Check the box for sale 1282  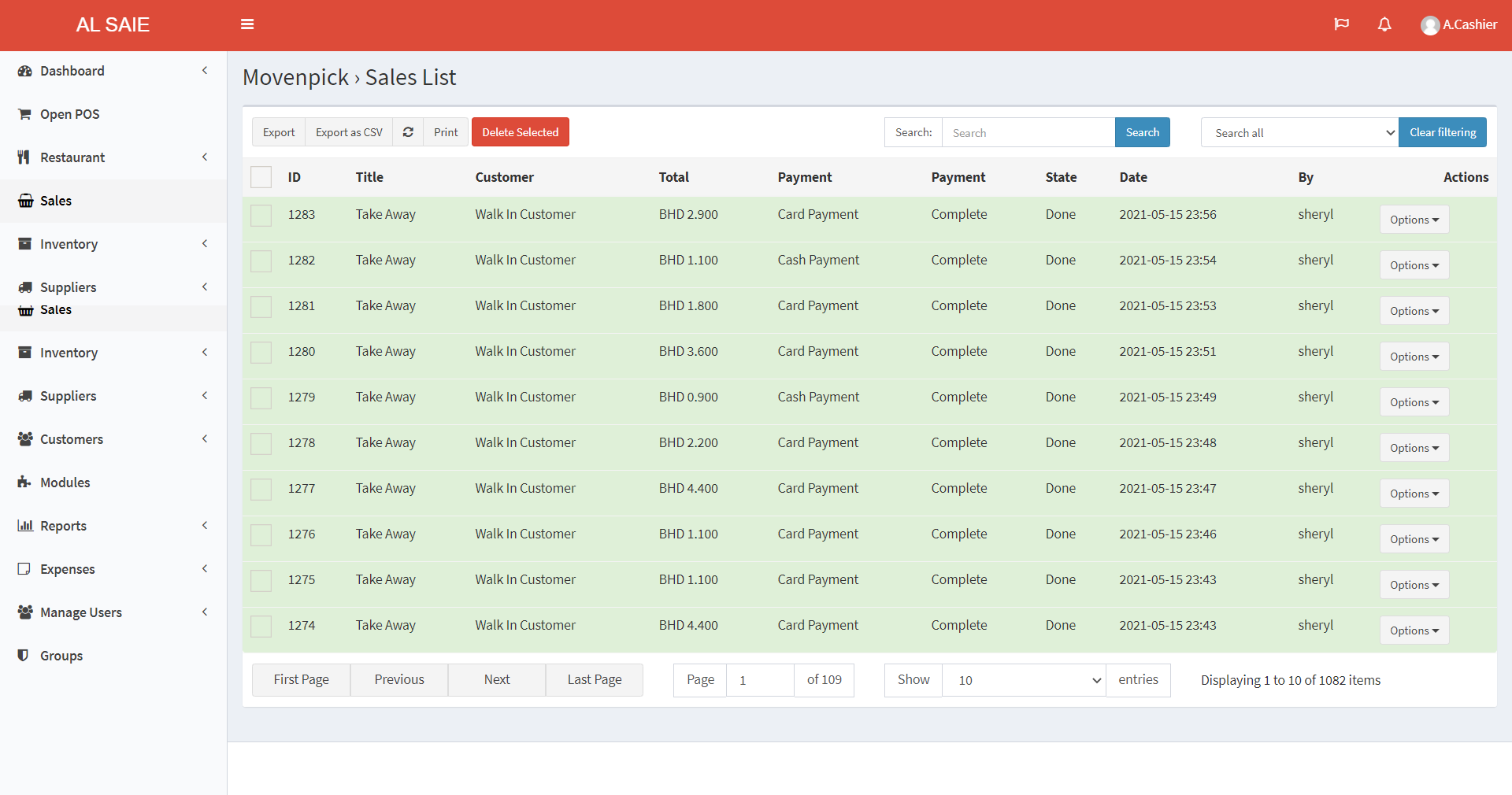tap(261, 261)
